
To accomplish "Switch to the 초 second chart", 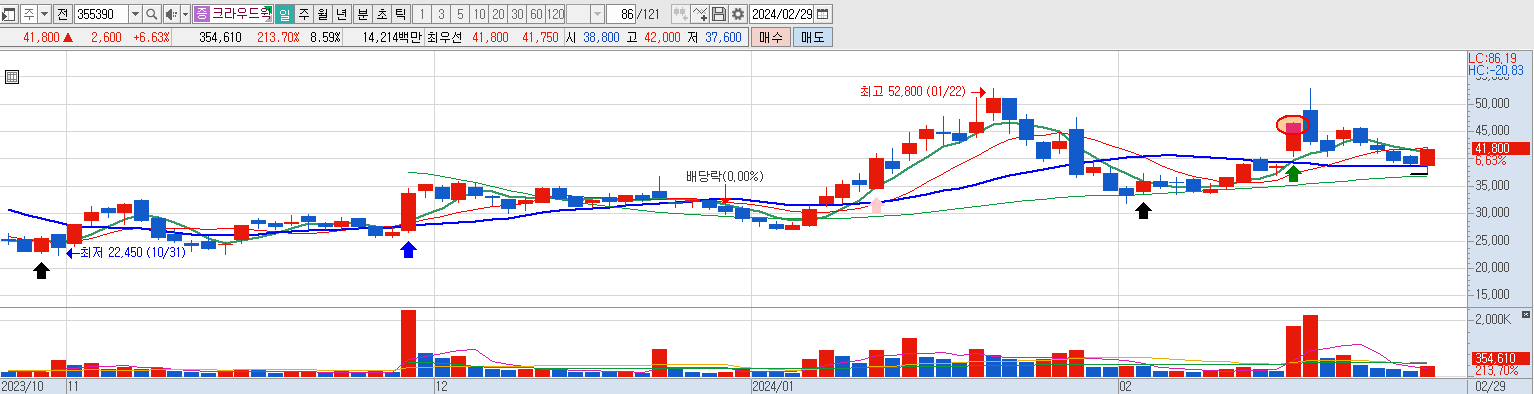I will pyautogui.click(x=381, y=14).
